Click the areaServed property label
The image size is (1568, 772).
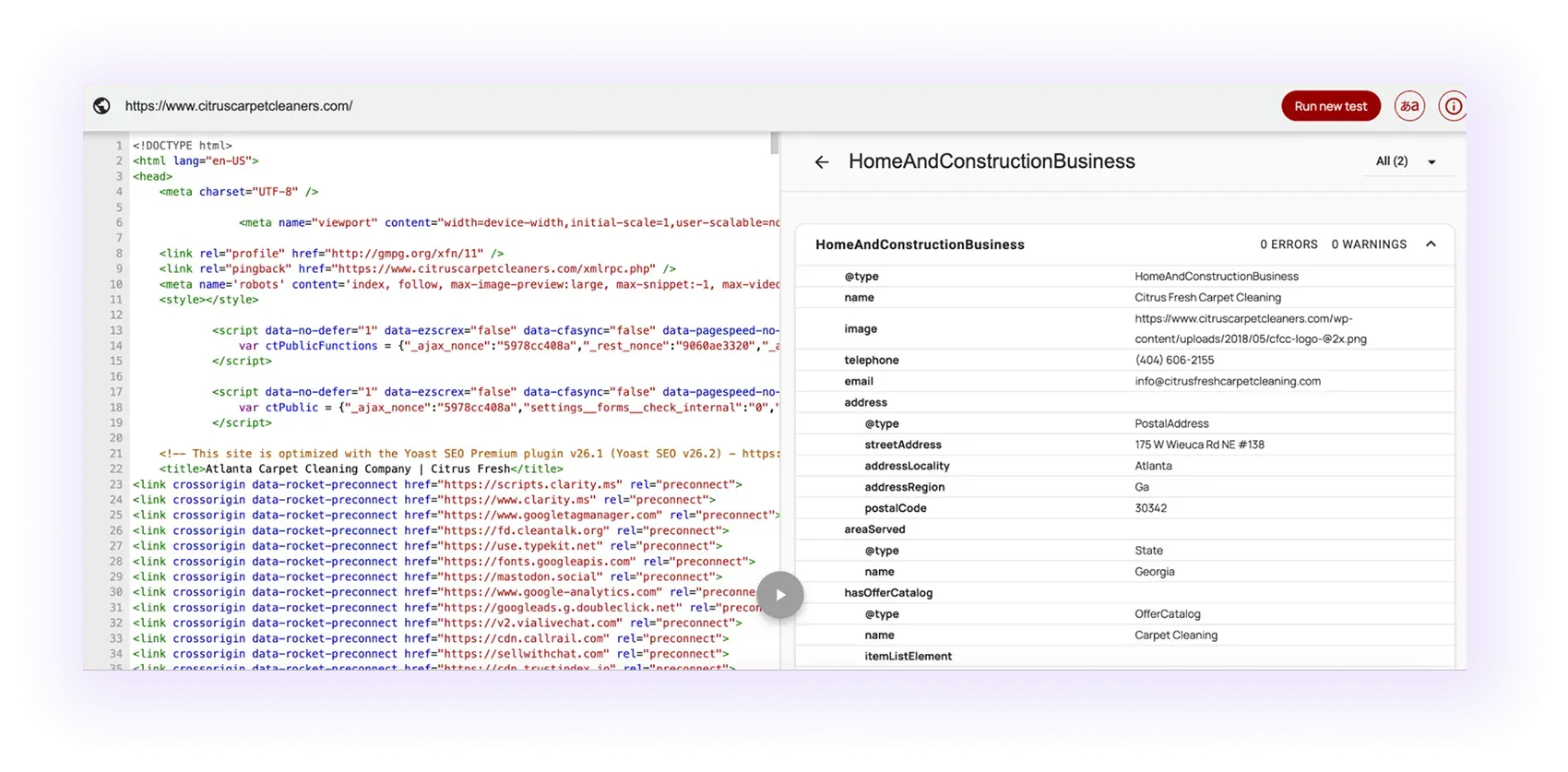tap(874, 529)
